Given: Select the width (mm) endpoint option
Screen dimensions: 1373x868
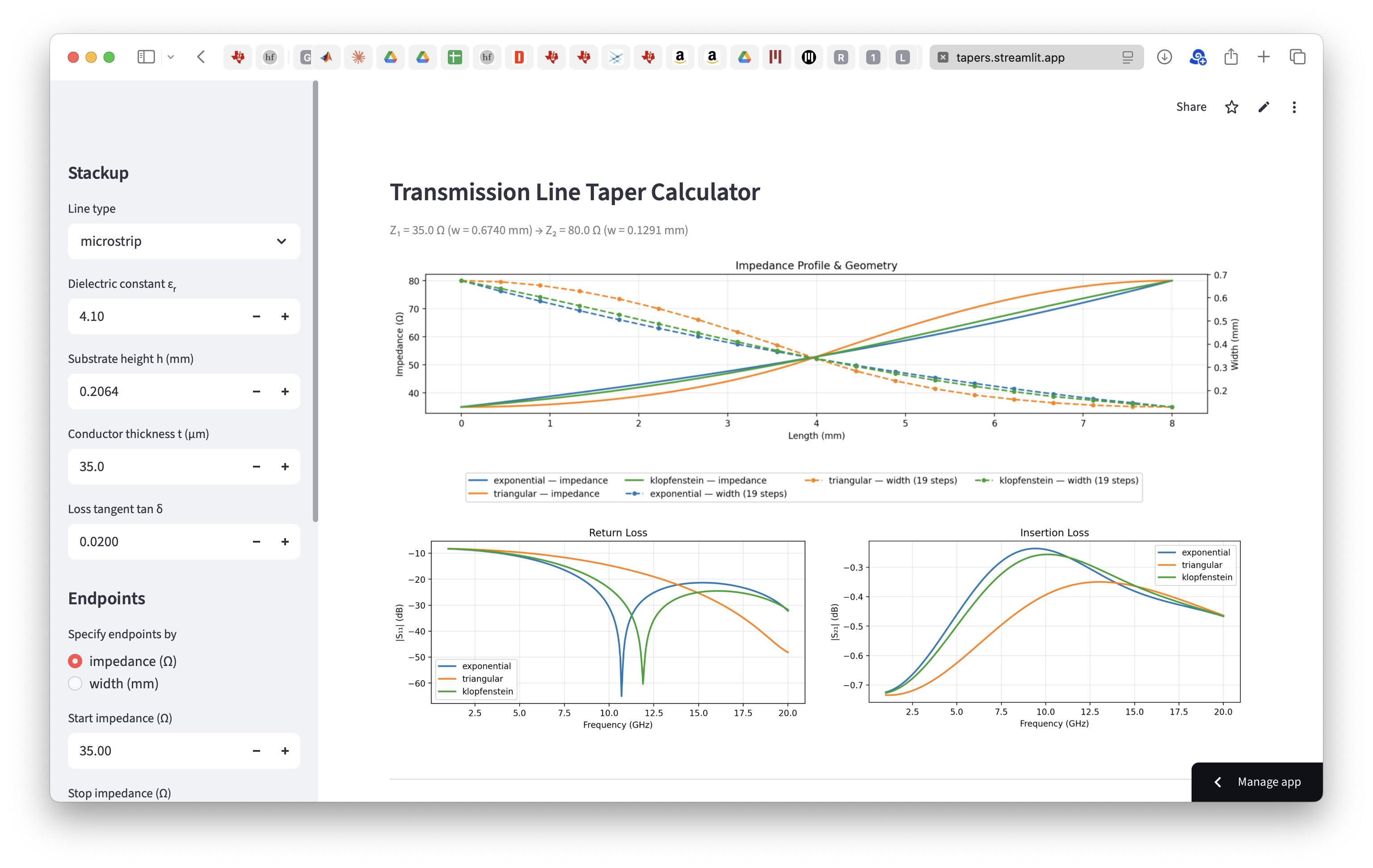Looking at the screenshot, I should pos(75,683).
